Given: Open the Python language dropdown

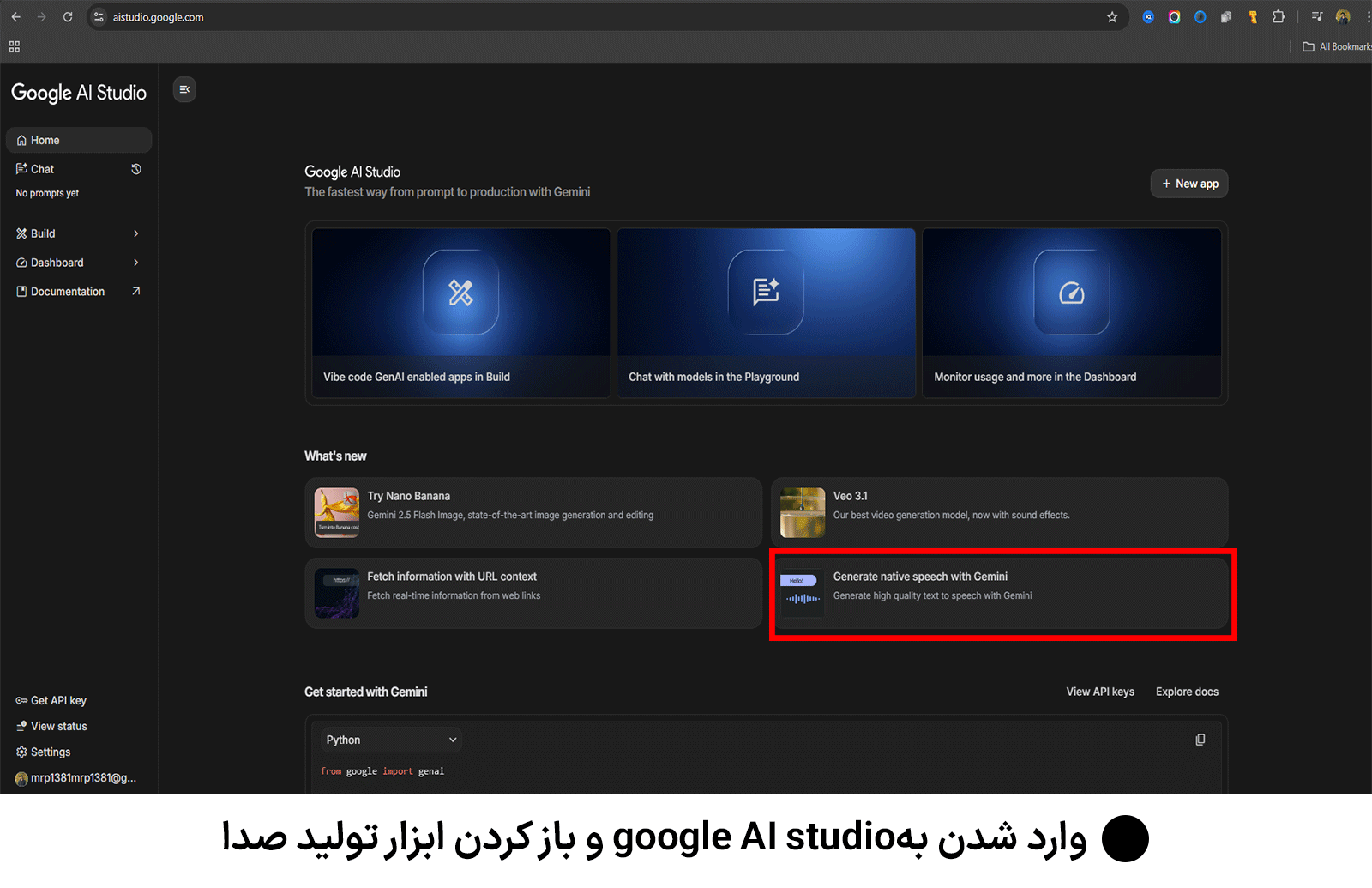Looking at the screenshot, I should pos(391,740).
